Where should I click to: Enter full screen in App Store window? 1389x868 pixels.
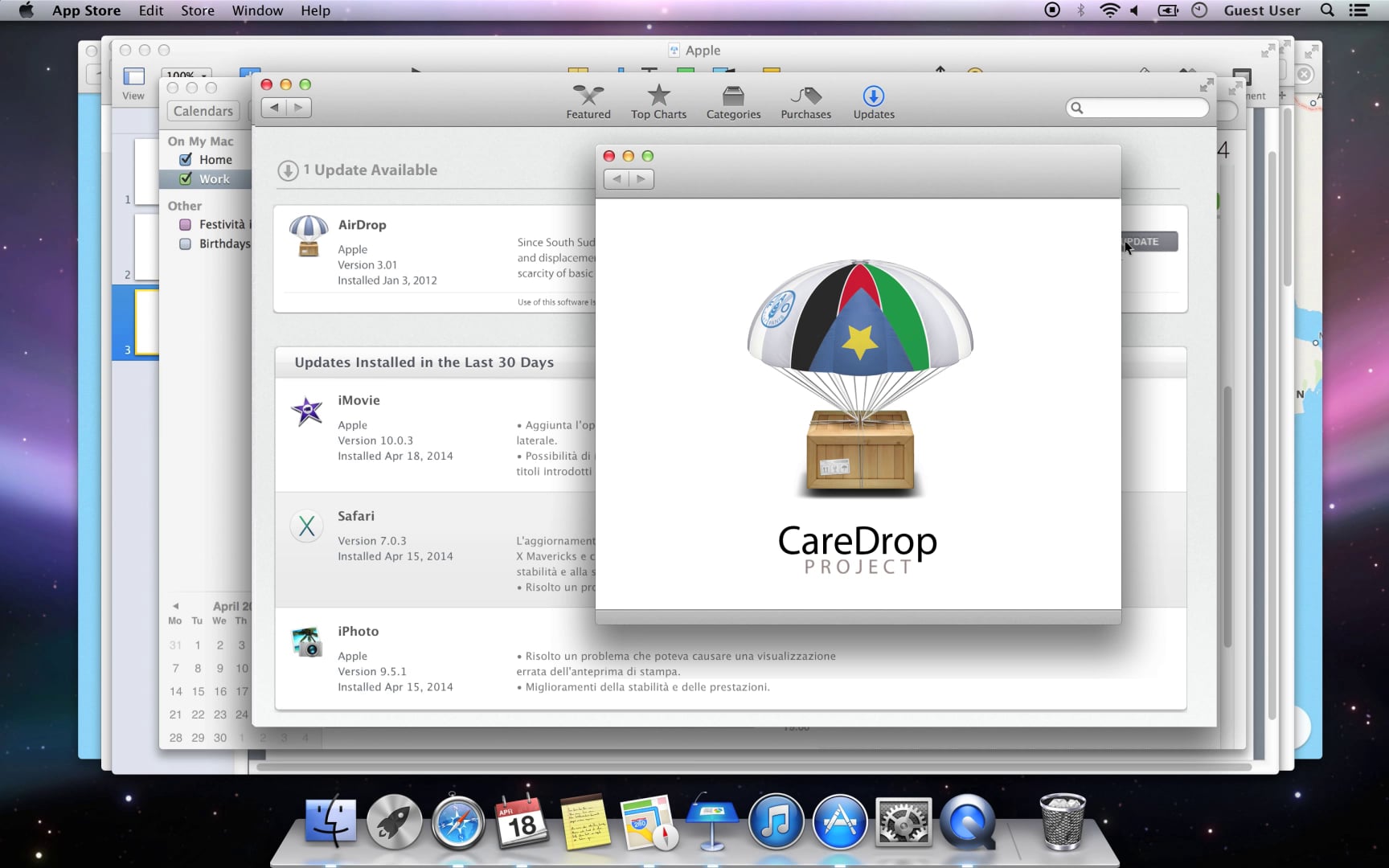tap(1207, 85)
